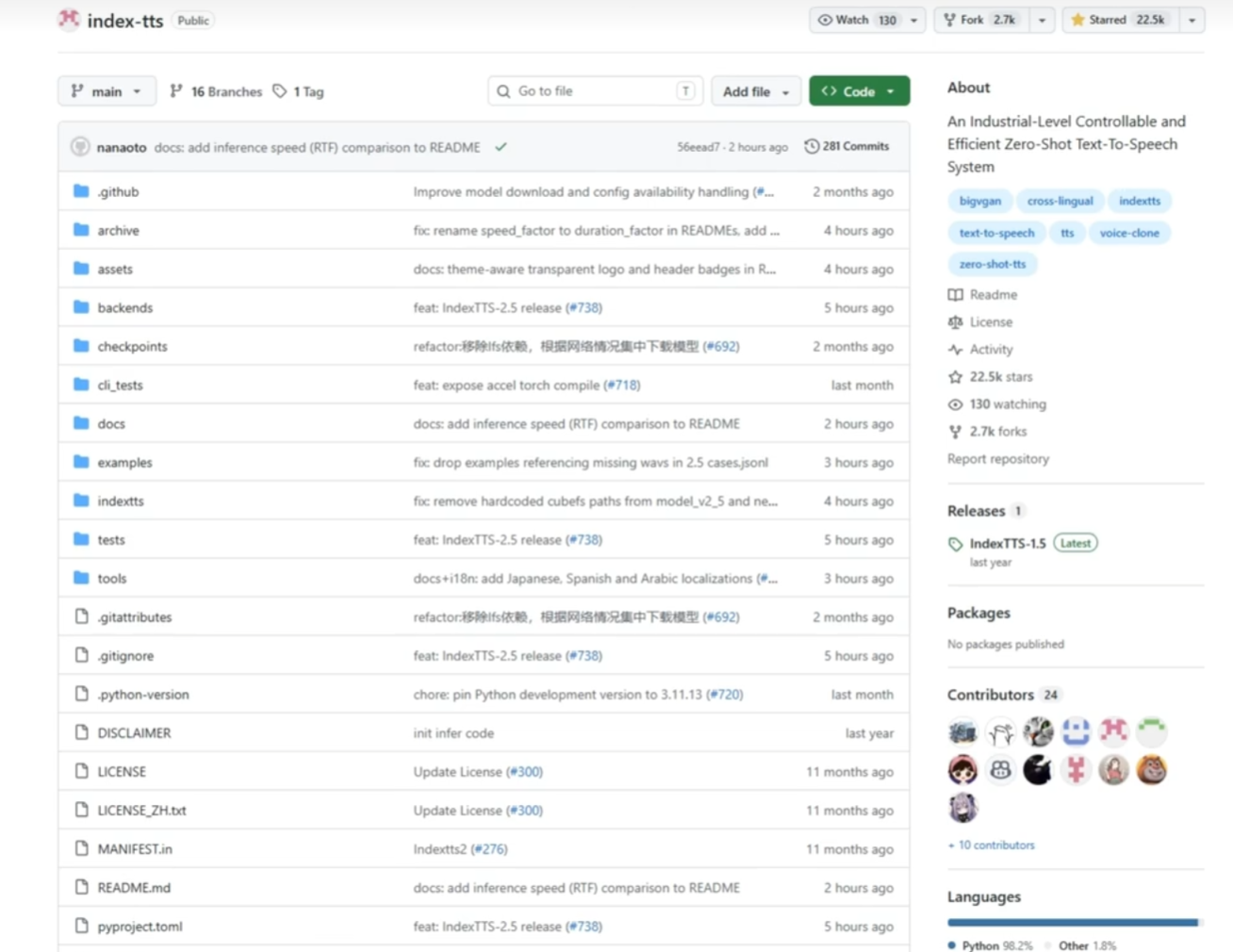Click the Packages heading link
This screenshot has width=1233, height=952.
tap(978, 613)
